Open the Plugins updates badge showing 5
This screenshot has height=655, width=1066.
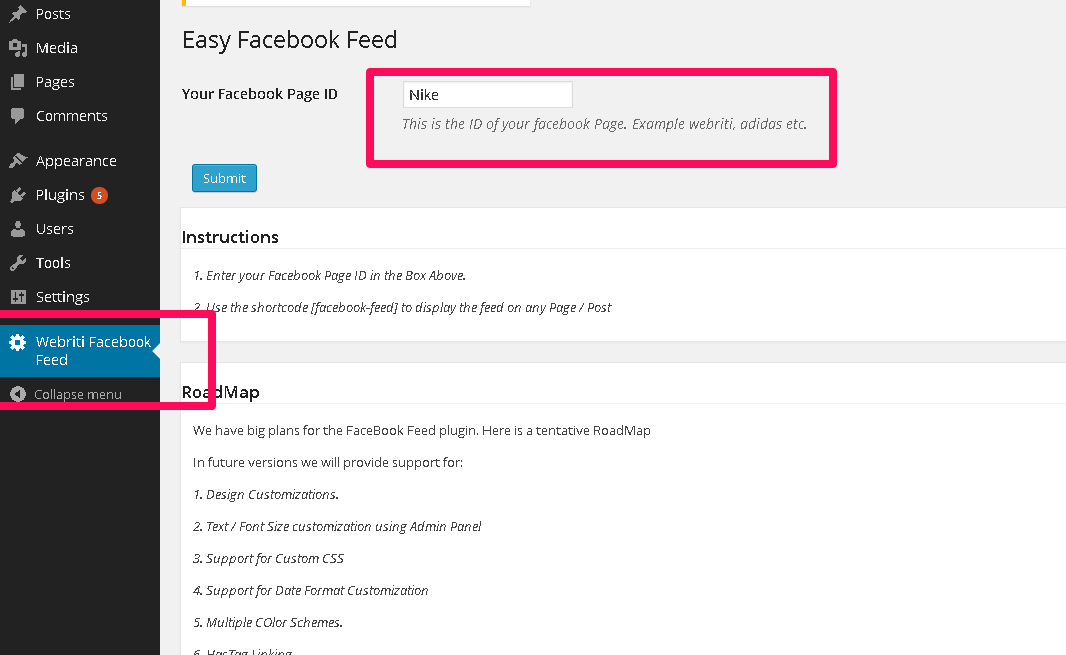(99, 195)
